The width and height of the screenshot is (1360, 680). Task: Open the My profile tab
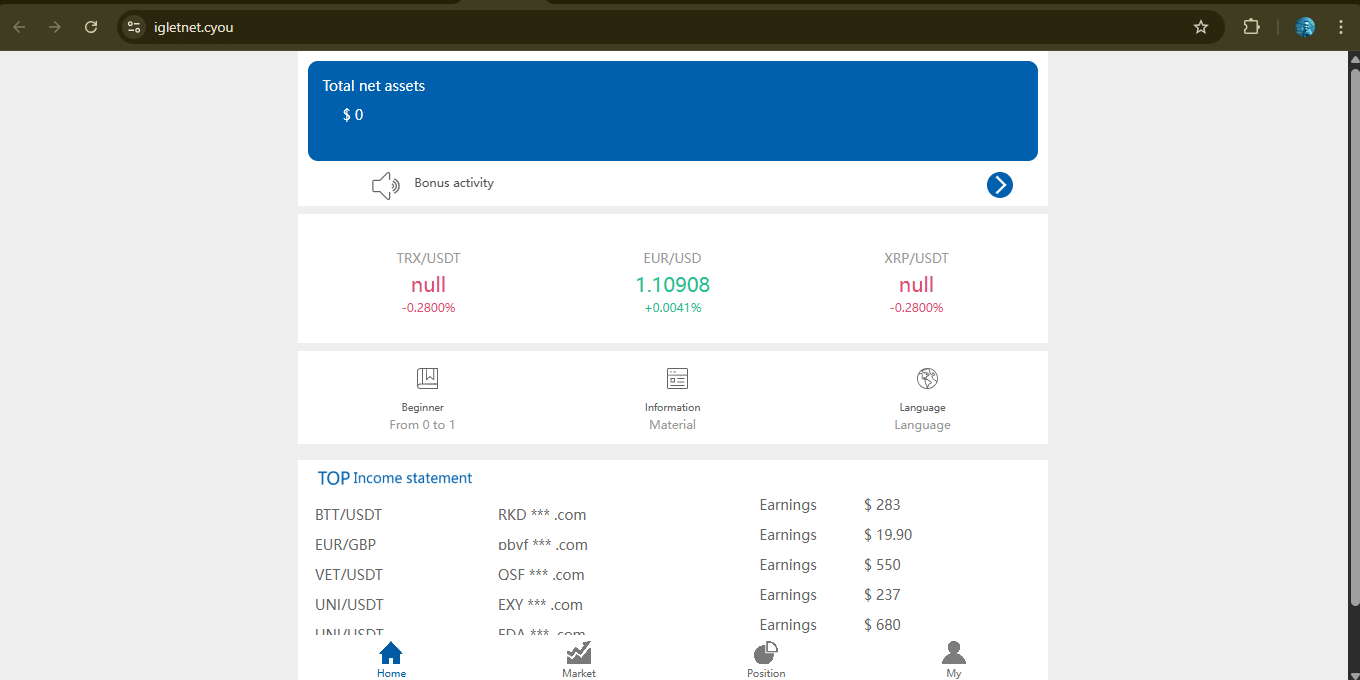tap(953, 659)
